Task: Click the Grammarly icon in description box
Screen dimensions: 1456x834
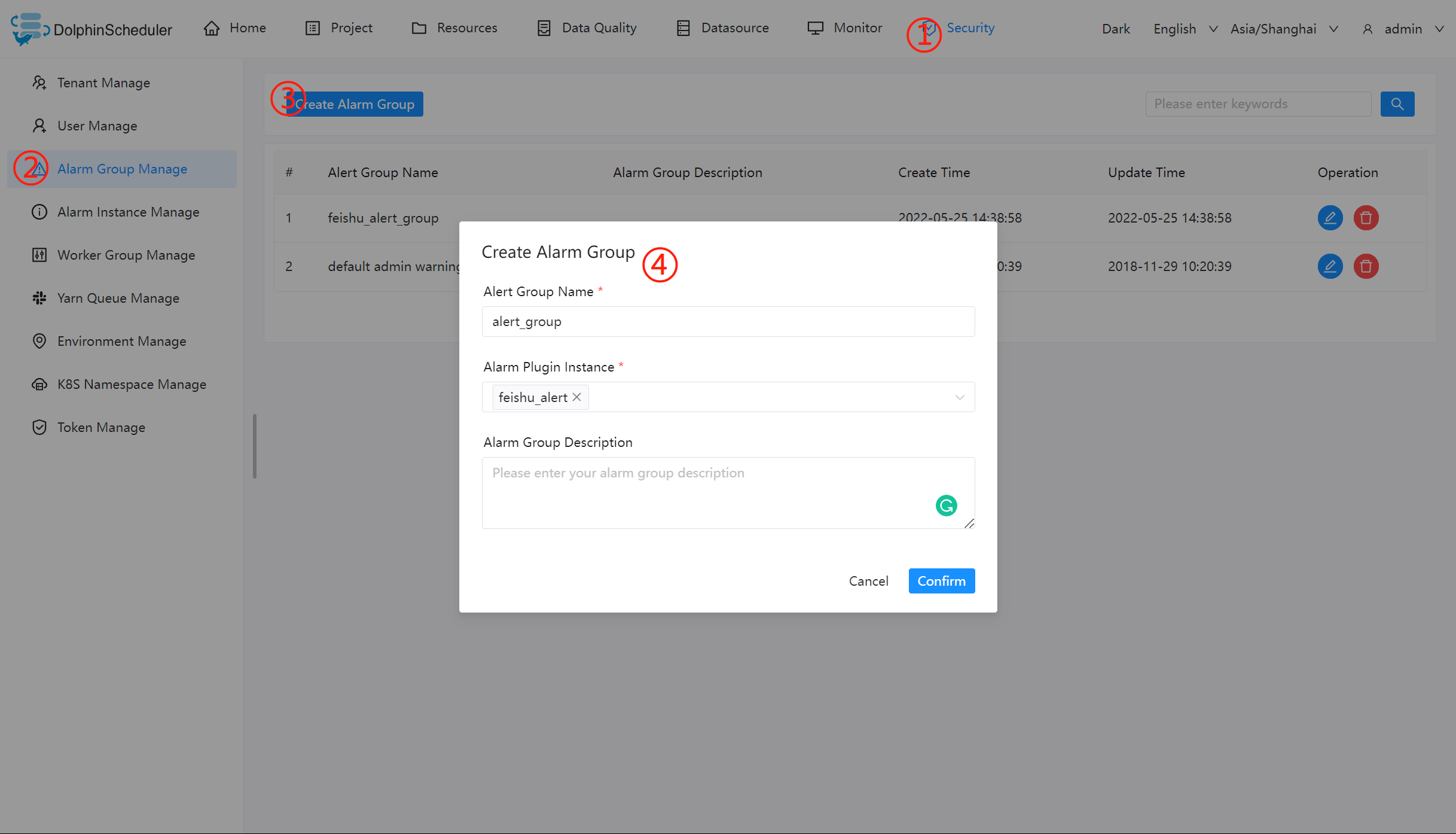Action: coord(946,506)
